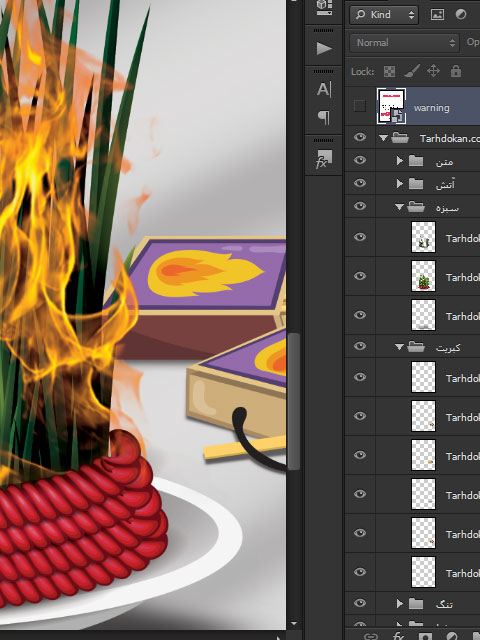Click the adjustment layers filter icon

(x=461, y=15)
